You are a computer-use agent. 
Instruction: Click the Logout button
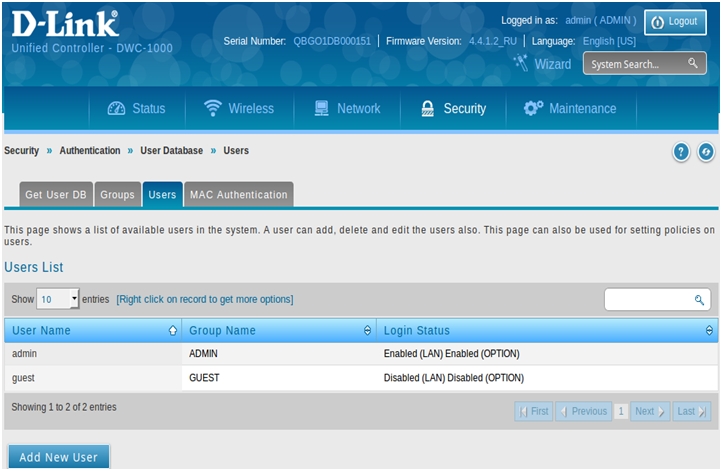(675, 22)
